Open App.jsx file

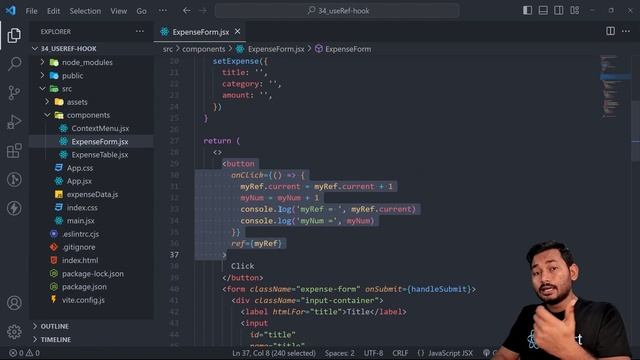[79, 181]
